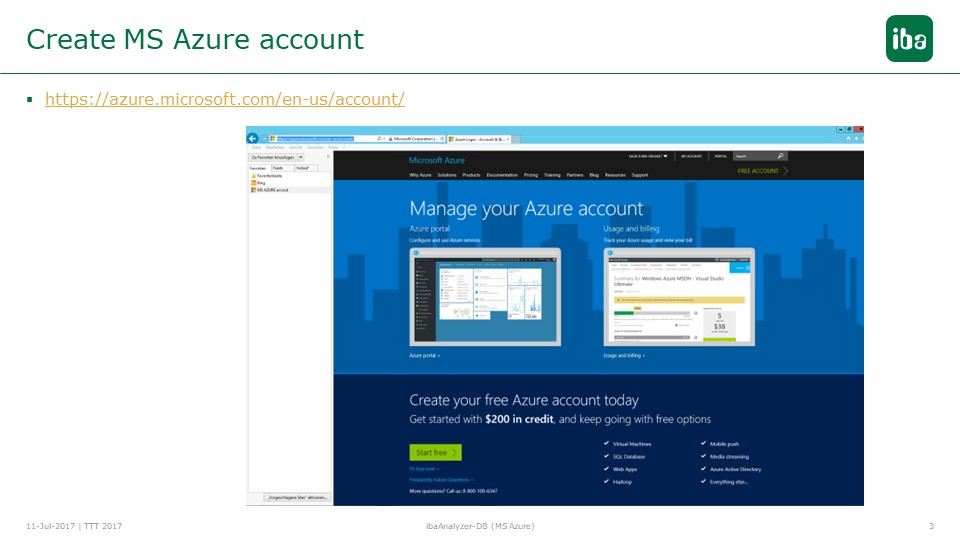
Task: Open the Azure portal > link
Action: [424, 355]
